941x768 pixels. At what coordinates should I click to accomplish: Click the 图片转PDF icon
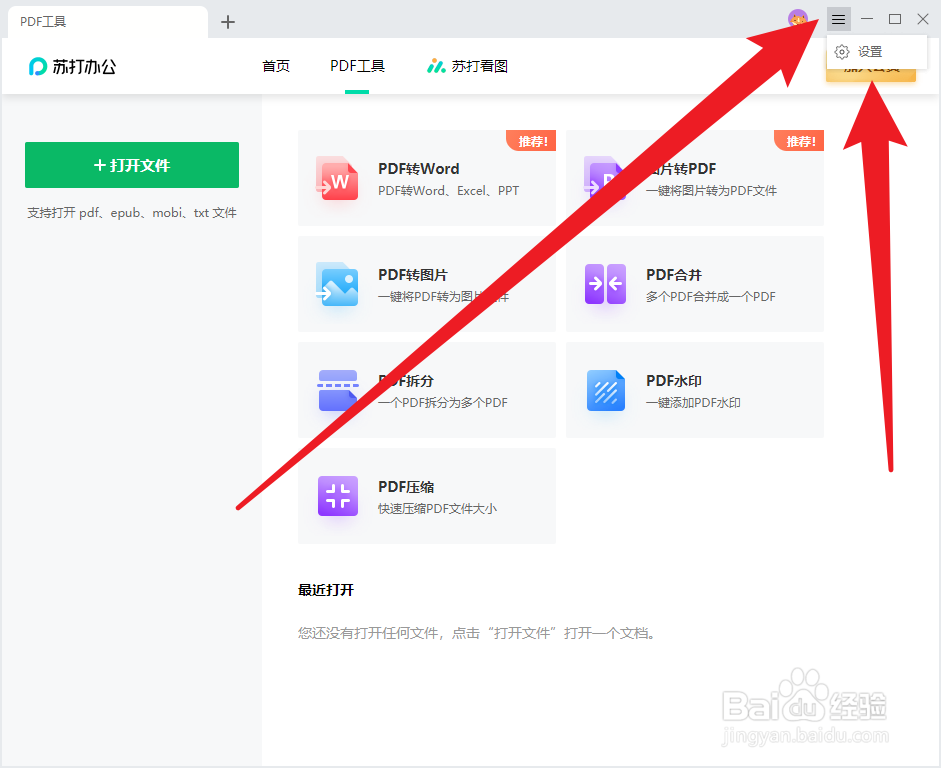604,178
